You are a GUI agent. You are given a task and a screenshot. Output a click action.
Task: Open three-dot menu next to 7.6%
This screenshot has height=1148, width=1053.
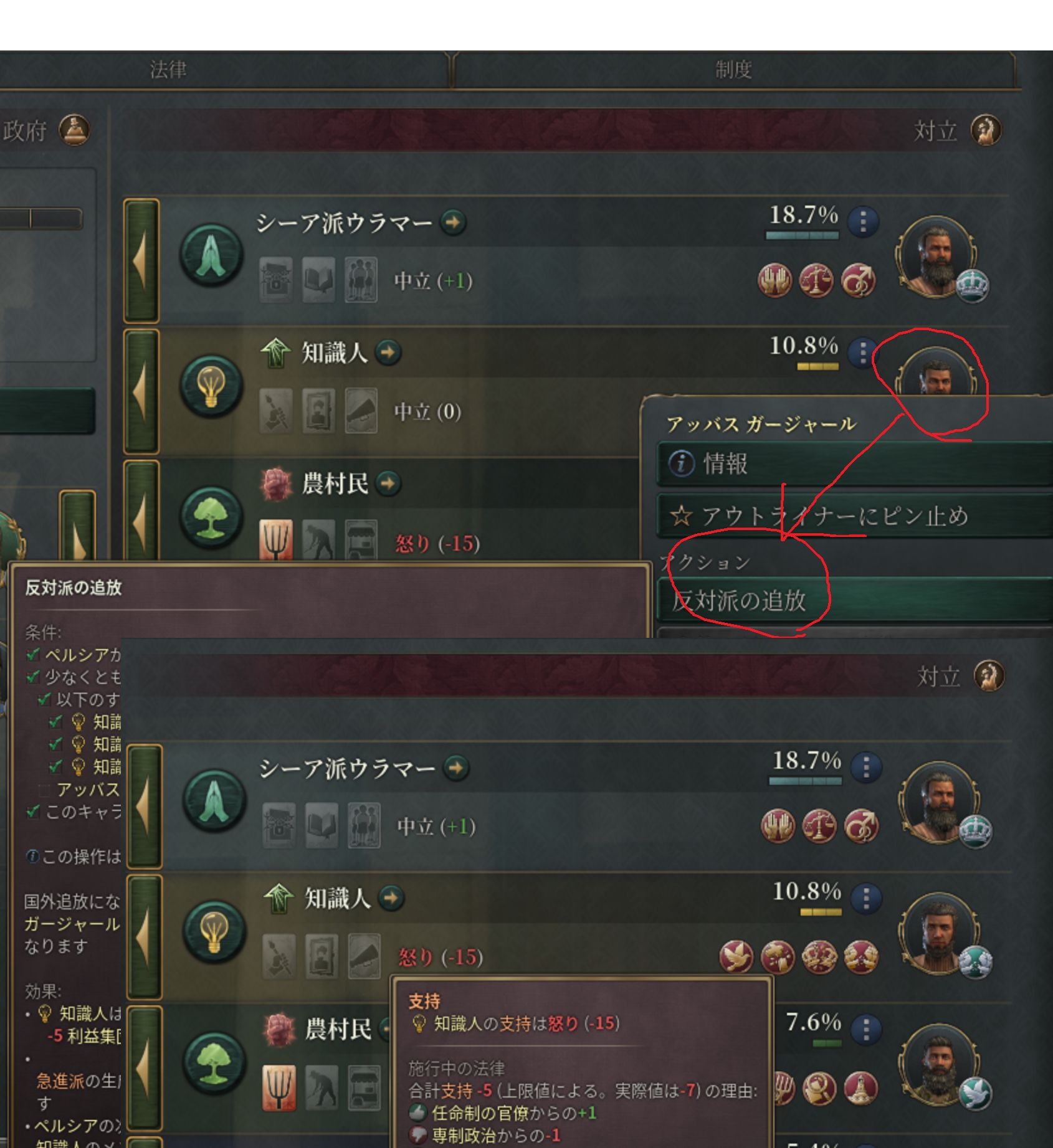[865, 1029]
